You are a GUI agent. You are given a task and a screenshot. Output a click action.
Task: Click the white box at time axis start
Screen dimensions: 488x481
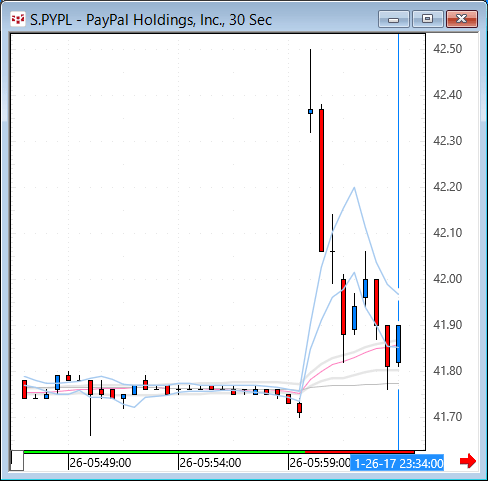coord(17,460)
